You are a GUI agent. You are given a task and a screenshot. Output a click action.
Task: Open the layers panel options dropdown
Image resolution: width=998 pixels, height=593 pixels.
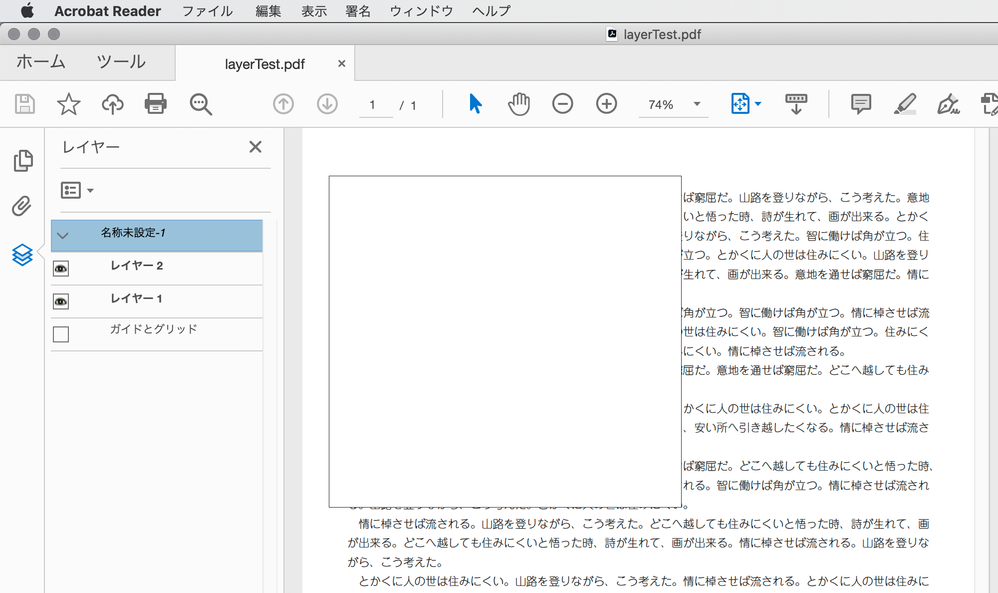[77, 190]
